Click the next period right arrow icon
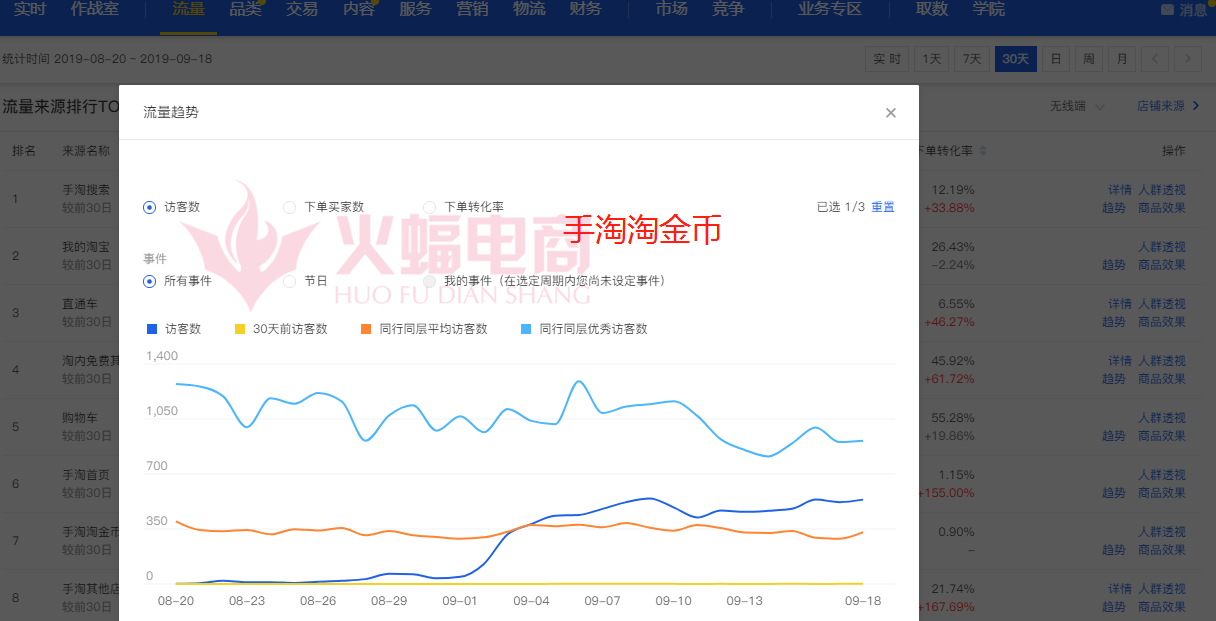 pos(1188,59)
